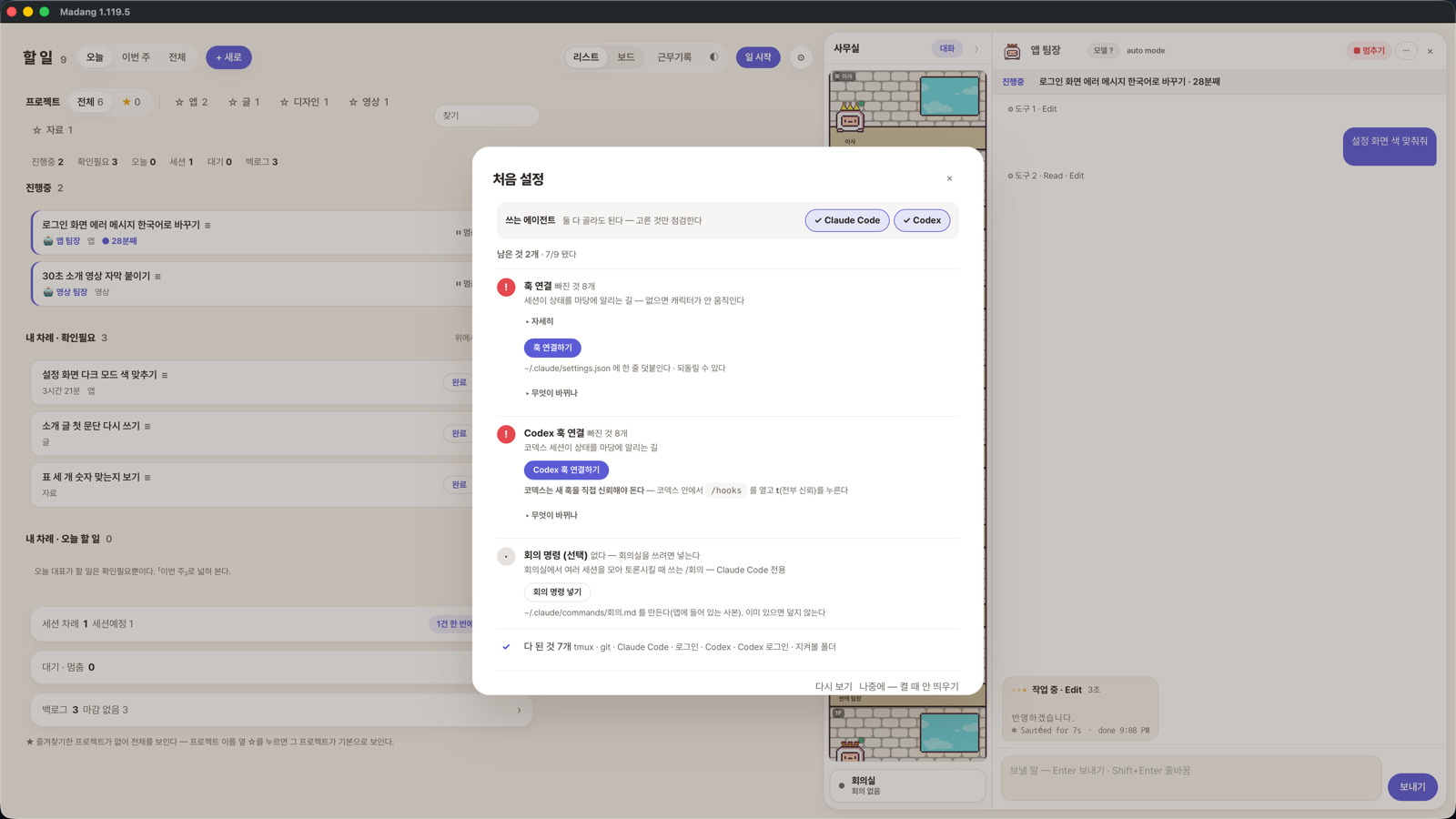Expand 자세히 under 훅 연결
The image size is (1456, 819).
[540, 321]
